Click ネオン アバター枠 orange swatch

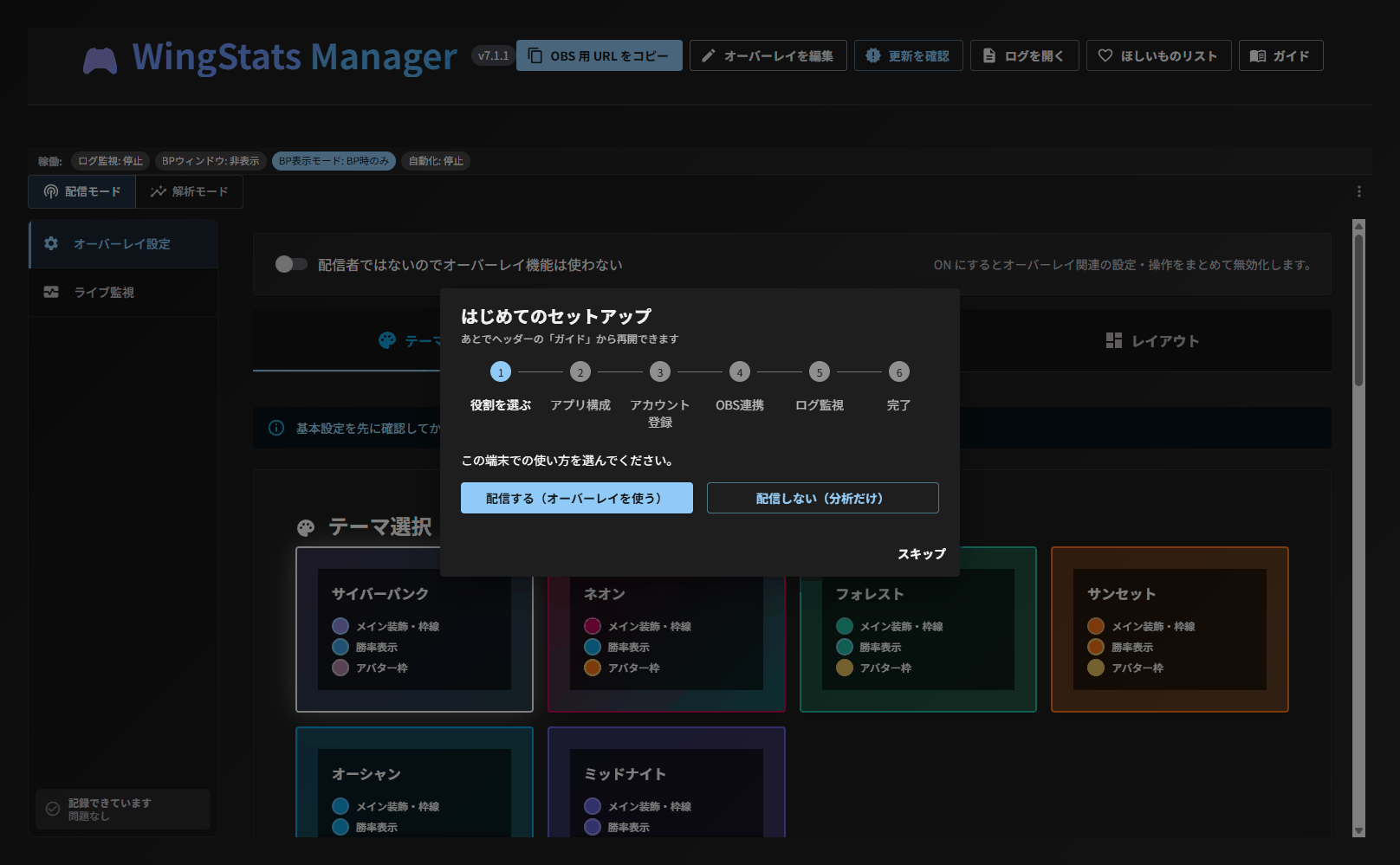point(593,668)
